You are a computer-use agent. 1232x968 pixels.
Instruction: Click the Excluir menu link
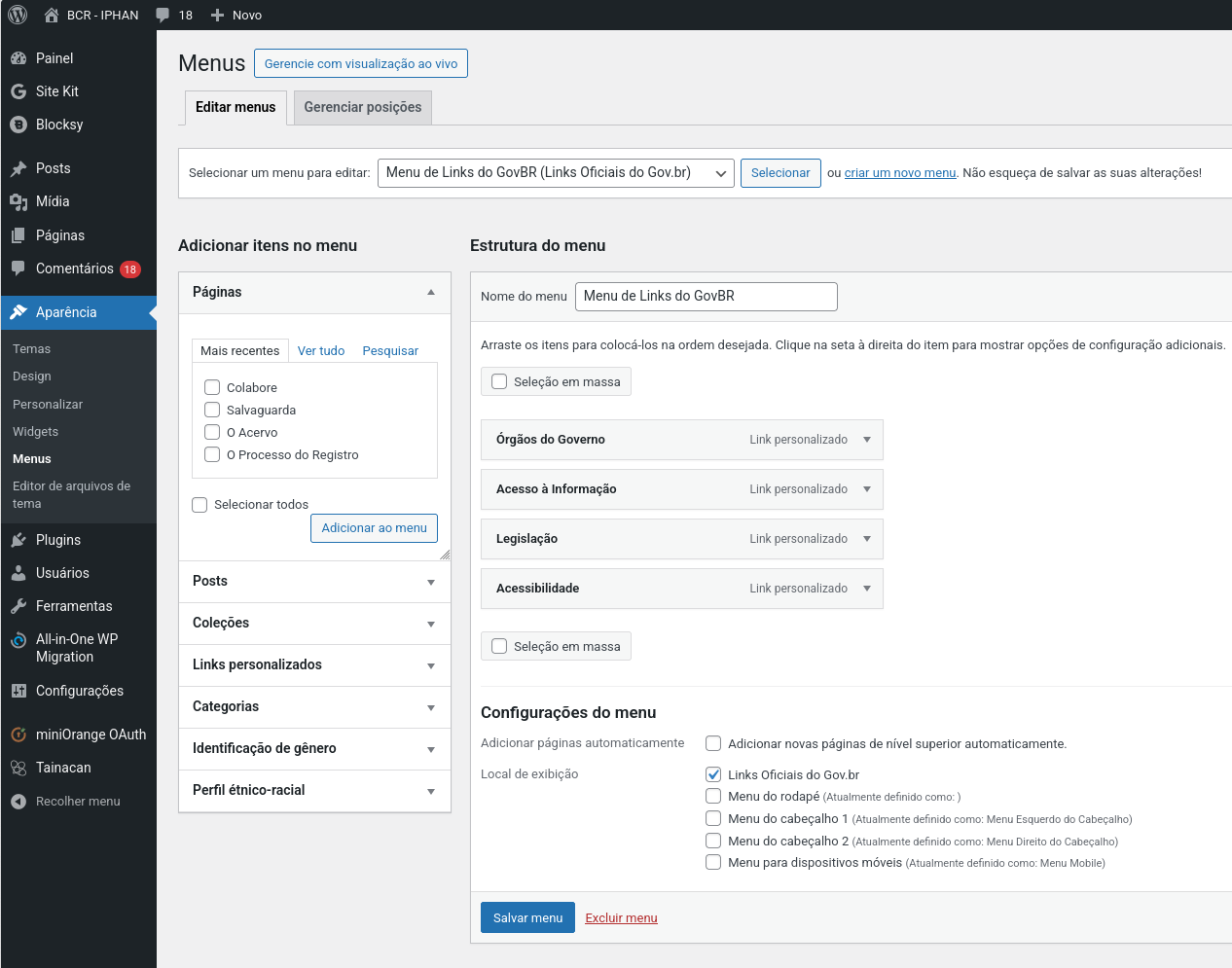pyautogui.click(x=622, y=918)
